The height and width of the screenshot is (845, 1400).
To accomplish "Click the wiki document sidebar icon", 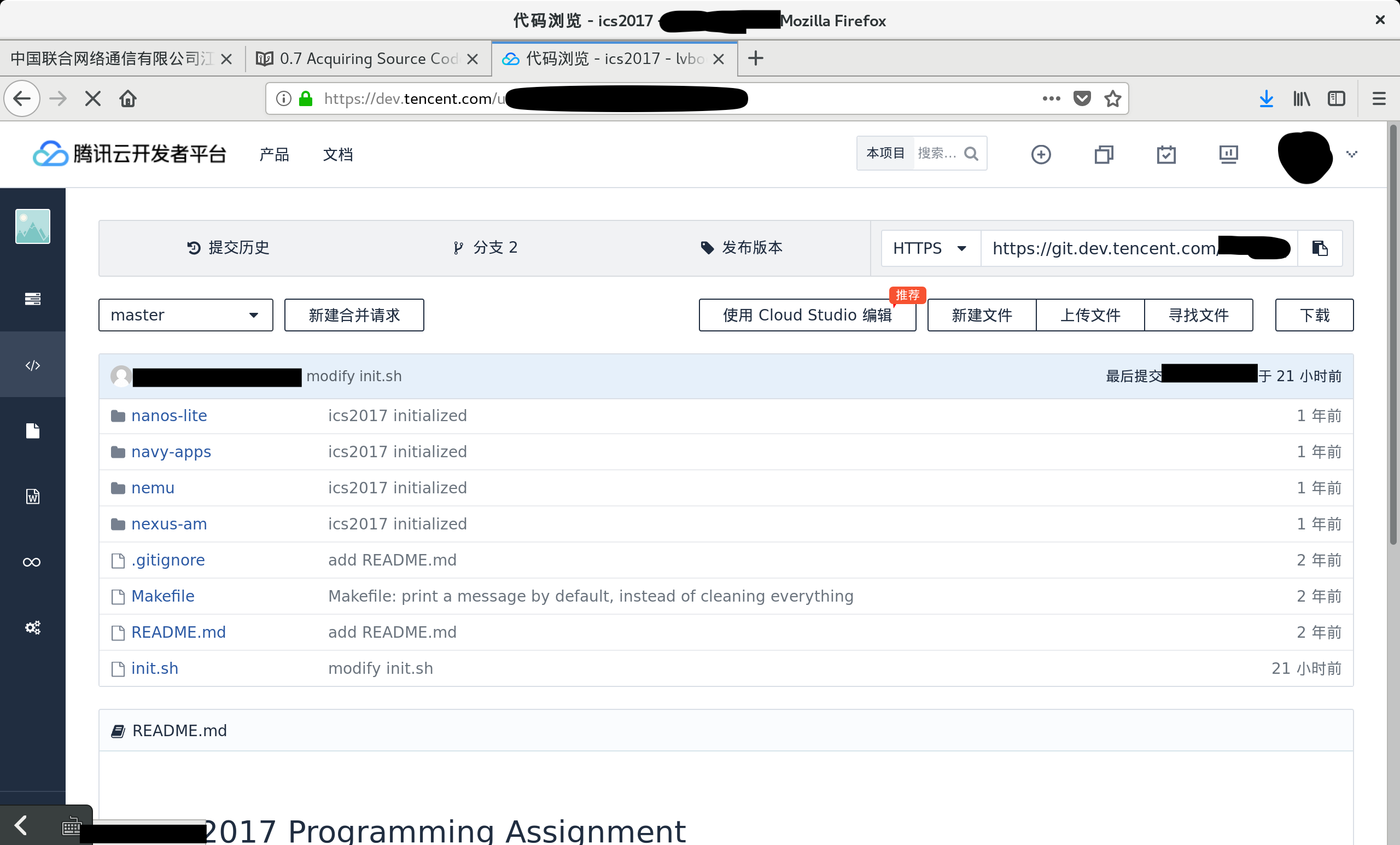I will pos(32,497).
